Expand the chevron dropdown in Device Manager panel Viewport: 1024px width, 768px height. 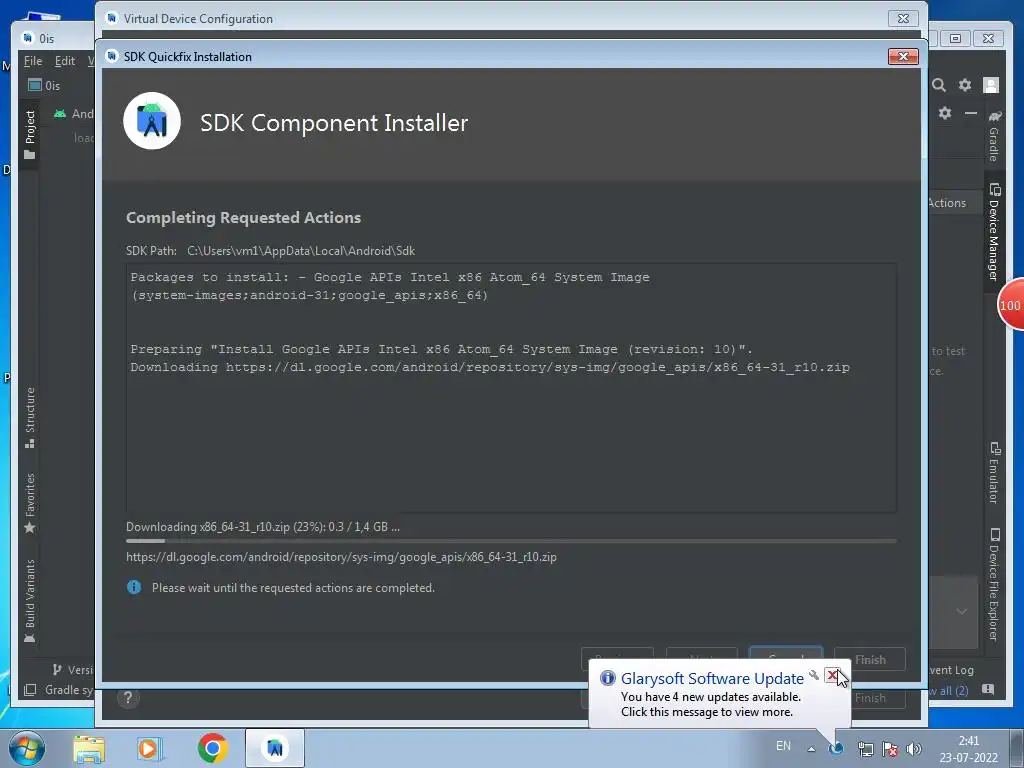pos(961,611)
